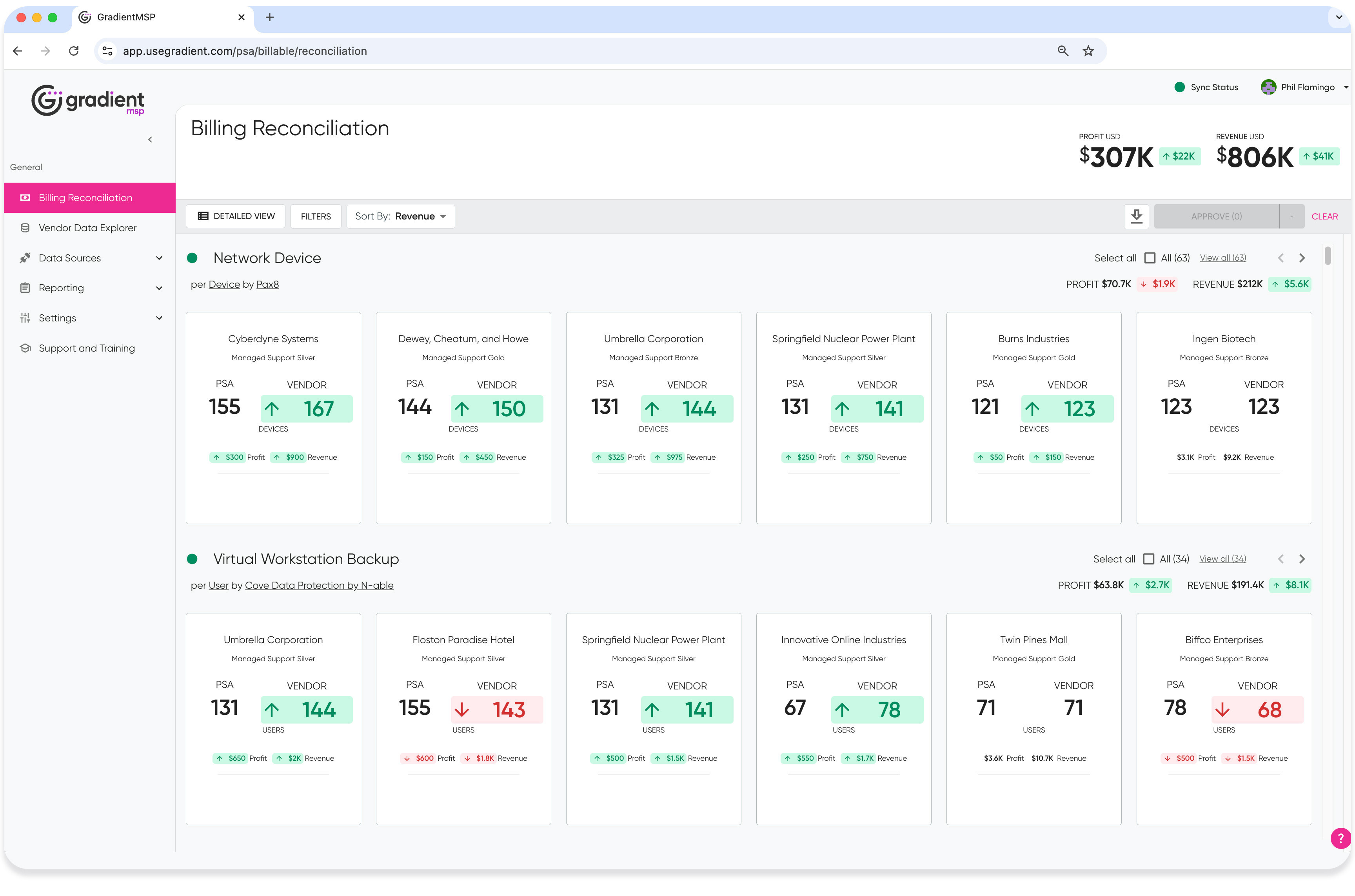This screenshot has width=1355, height=896.
Task: Click the download export icon
Action: click(1136, 217)
